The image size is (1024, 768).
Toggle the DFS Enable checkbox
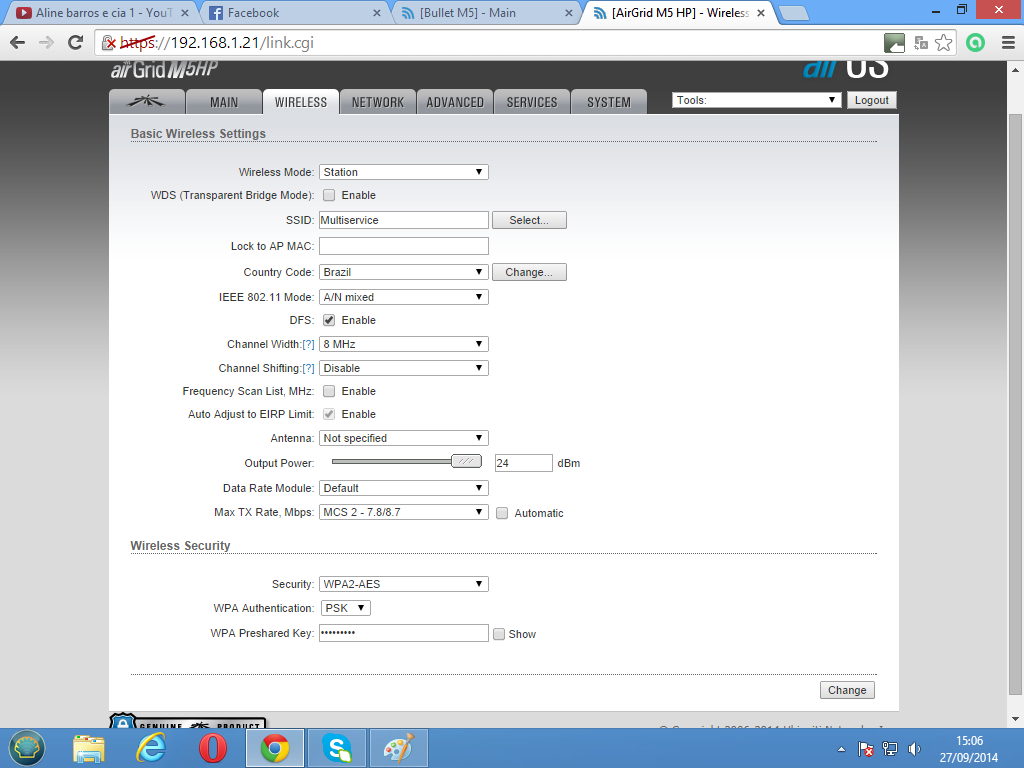(329, 320)
